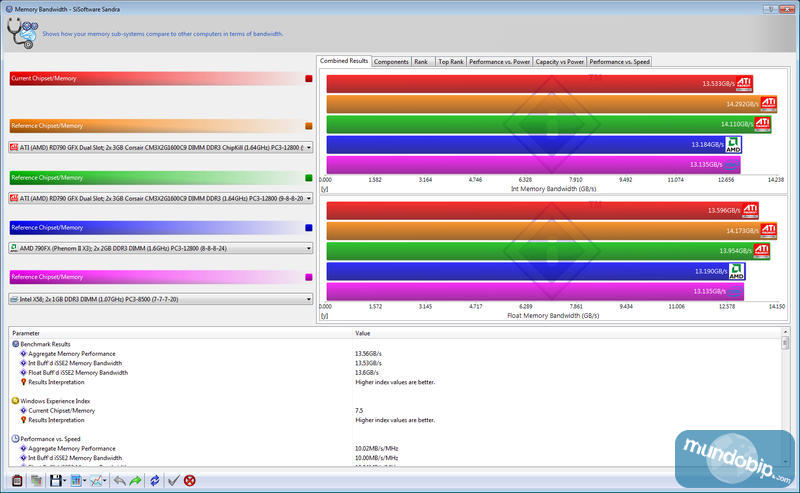The height and width of the screenshot is (493, 800).
Task: Select the Current Chipset/Memory 7.5 row
Action: coord(396,410)
